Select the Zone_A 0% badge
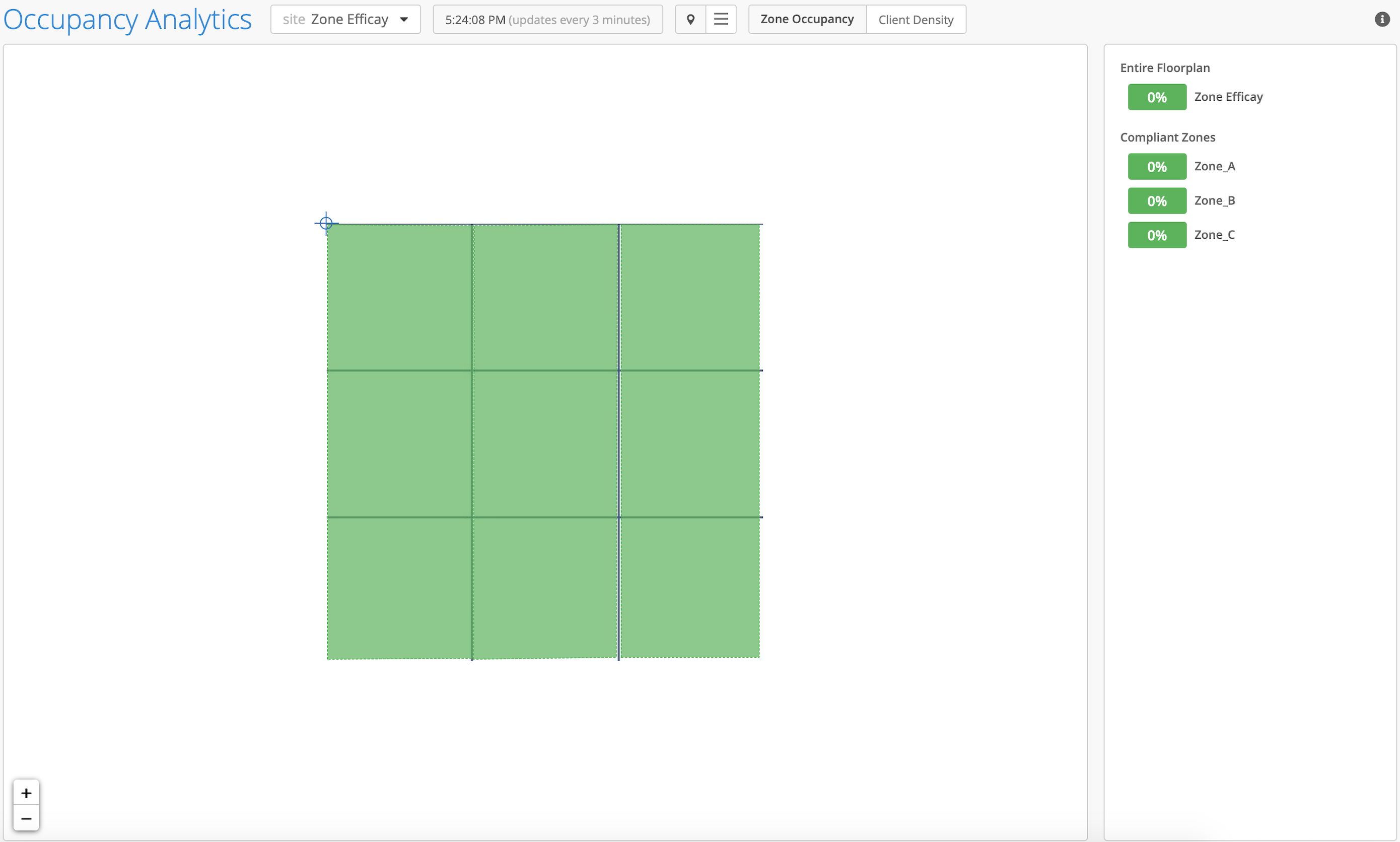 1157,167
